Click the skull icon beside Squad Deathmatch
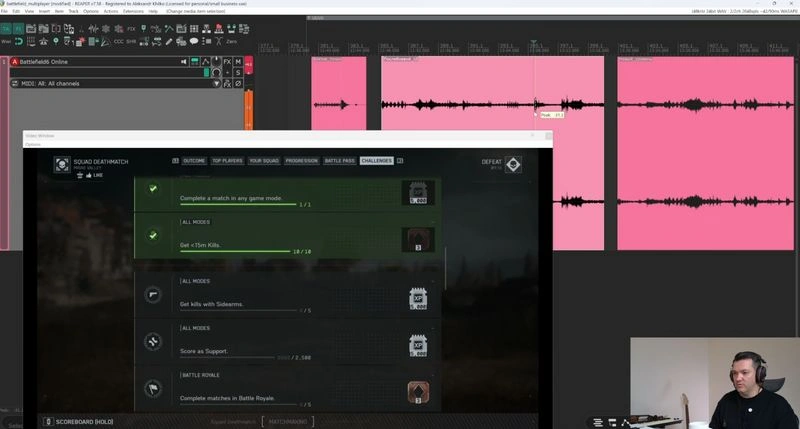The height and width of the screenshot is (429, 800). point(62,164)
